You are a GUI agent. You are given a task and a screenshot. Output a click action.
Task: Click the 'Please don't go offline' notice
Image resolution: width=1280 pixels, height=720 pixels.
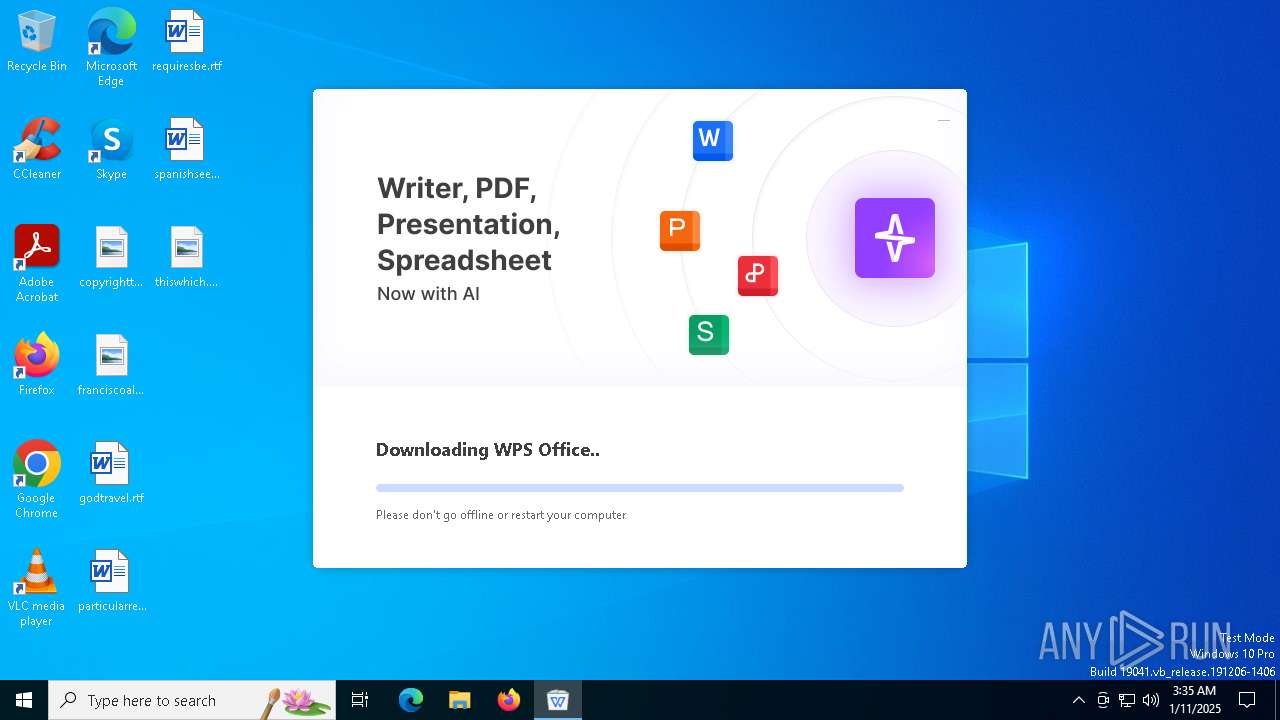point(501,515)
